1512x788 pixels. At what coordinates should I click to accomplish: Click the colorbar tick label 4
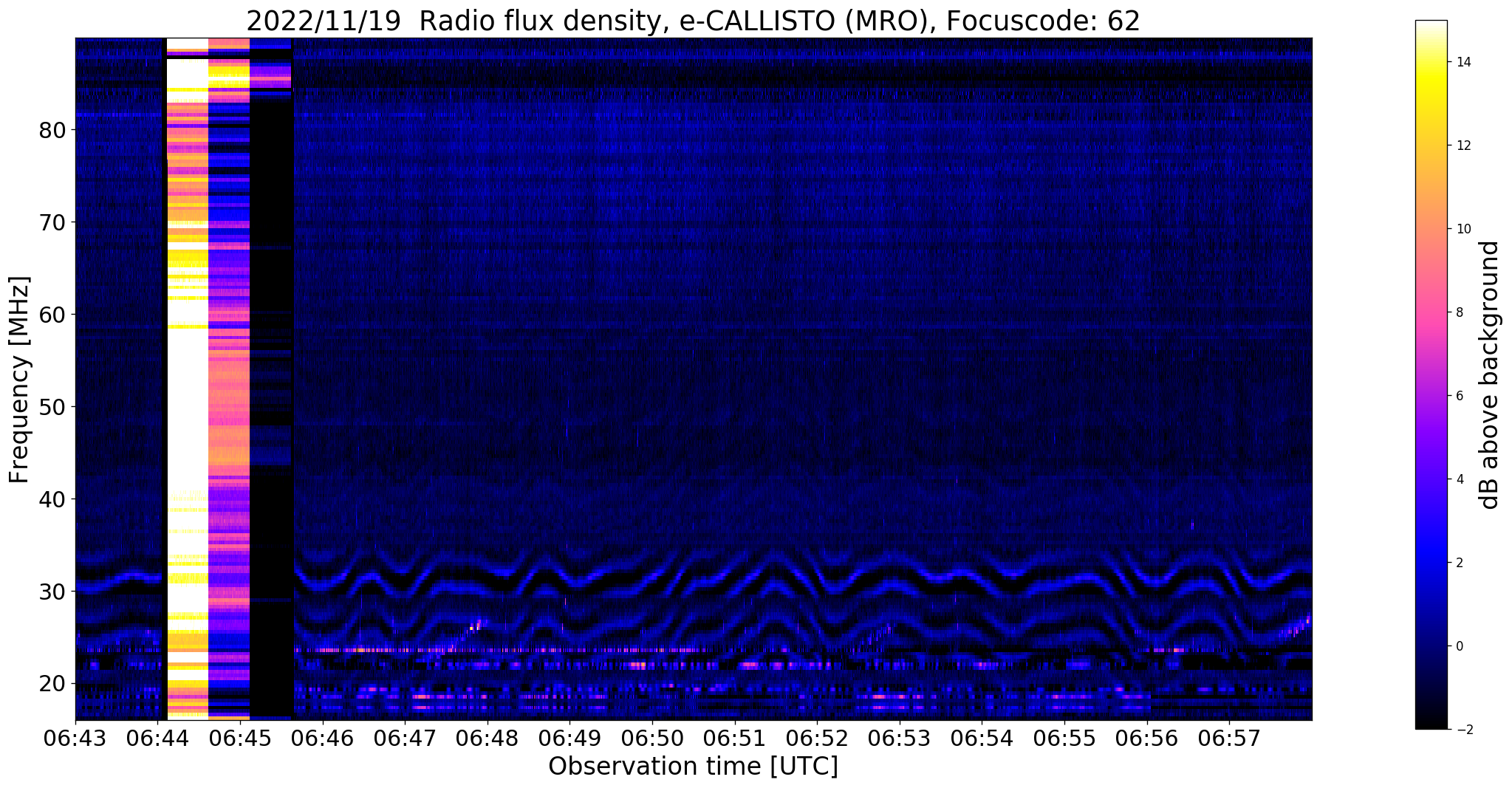tap(1458, 479)
